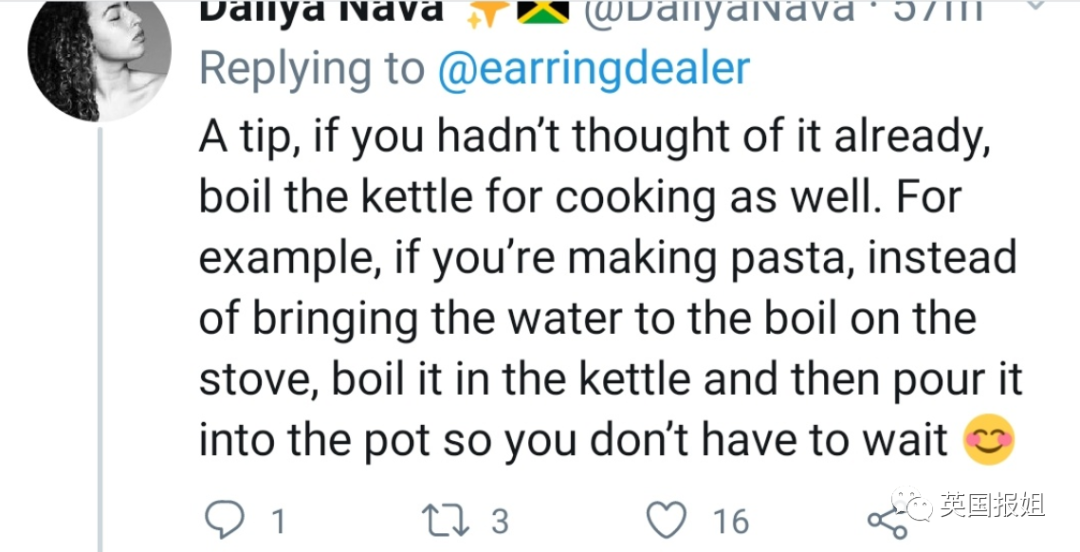Image resolution: width=1080 pixels, height=552 pixels.
Task: Open the profile picture of Daliya Nava
Action: click(99, 62)
